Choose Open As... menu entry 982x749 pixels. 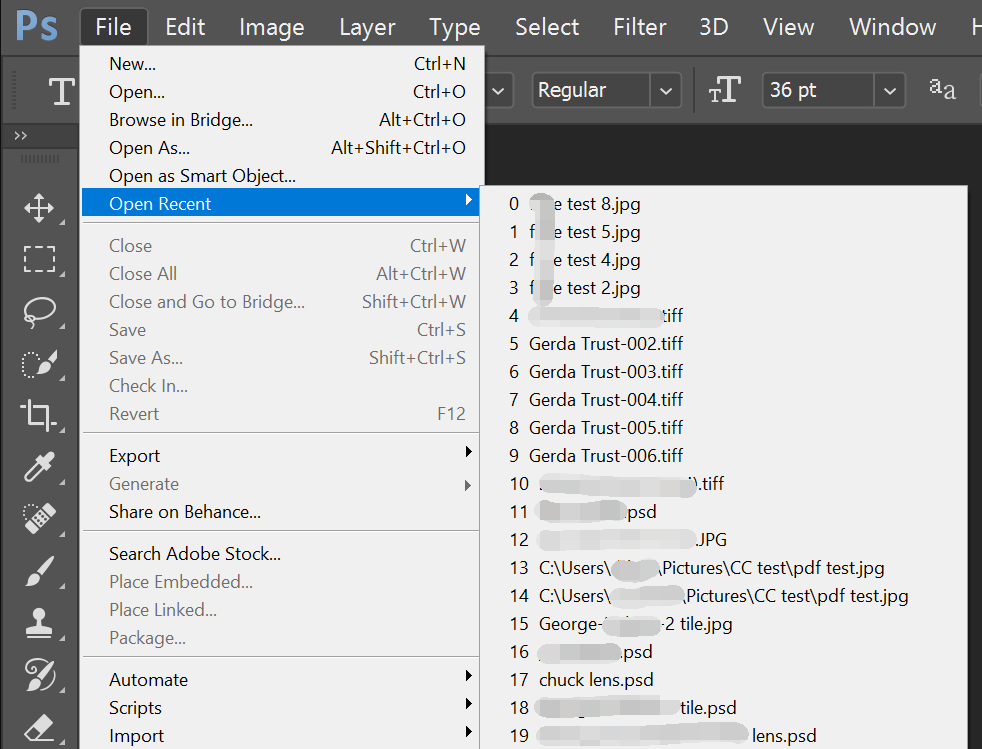click(281, 148)
